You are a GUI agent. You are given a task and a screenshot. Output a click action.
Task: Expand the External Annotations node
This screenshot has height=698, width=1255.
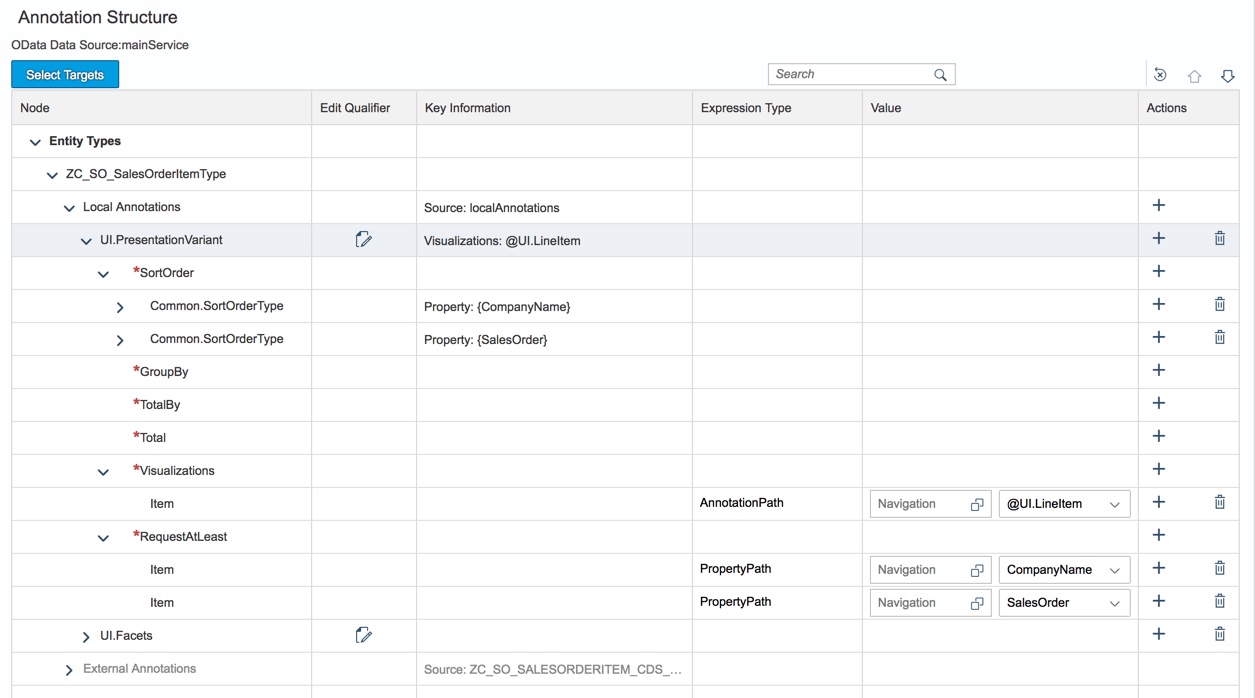click(x=68, y=669)
